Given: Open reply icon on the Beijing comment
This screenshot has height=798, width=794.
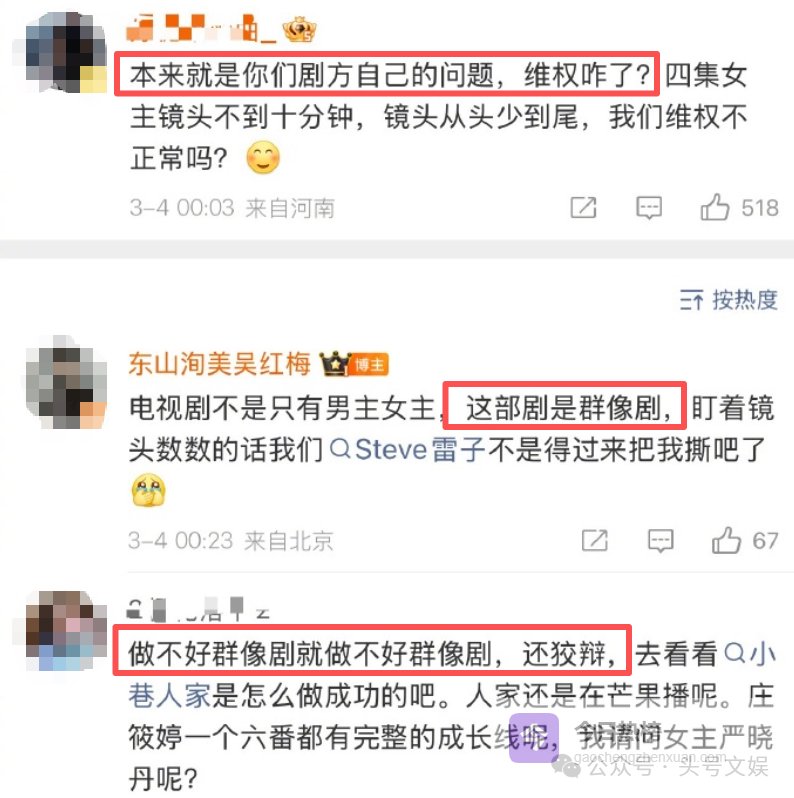Looking at the screenshot, I should pos(661,540).
